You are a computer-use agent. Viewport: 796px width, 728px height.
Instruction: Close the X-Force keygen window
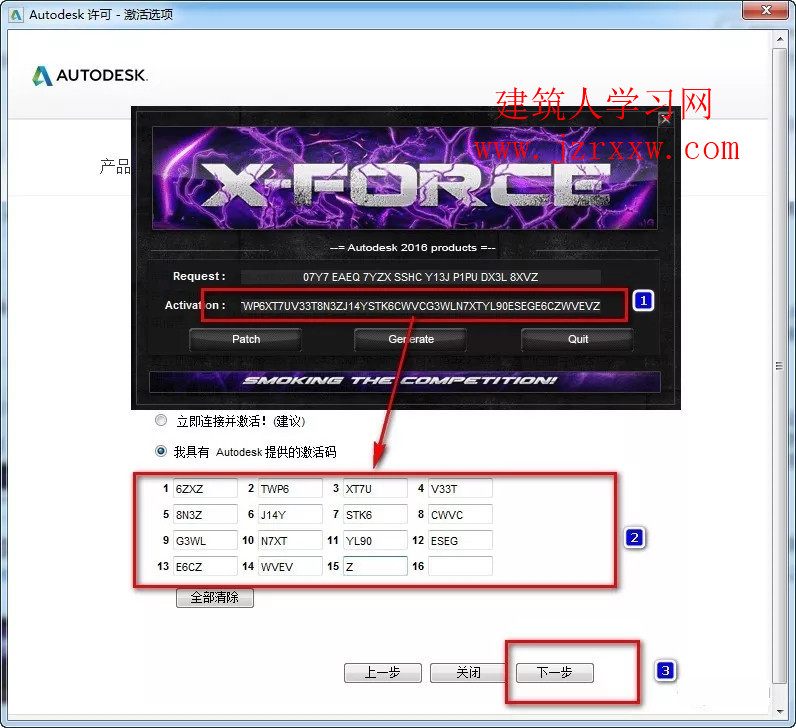(x=665, y=120)
